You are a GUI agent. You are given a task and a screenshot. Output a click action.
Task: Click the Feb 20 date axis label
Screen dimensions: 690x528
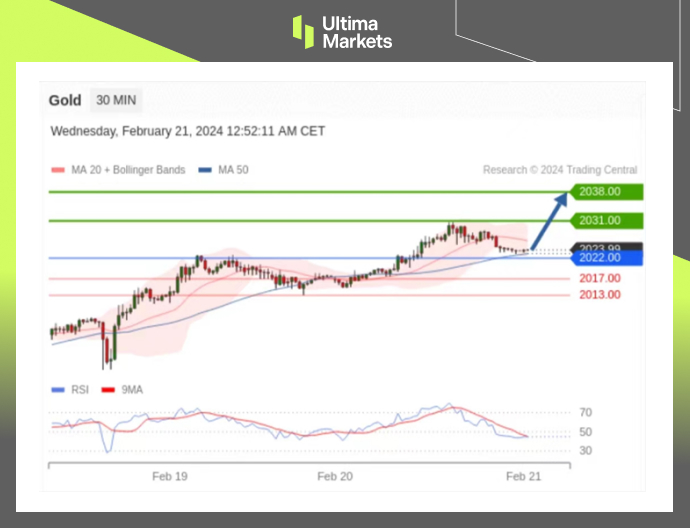pos(334,477)
